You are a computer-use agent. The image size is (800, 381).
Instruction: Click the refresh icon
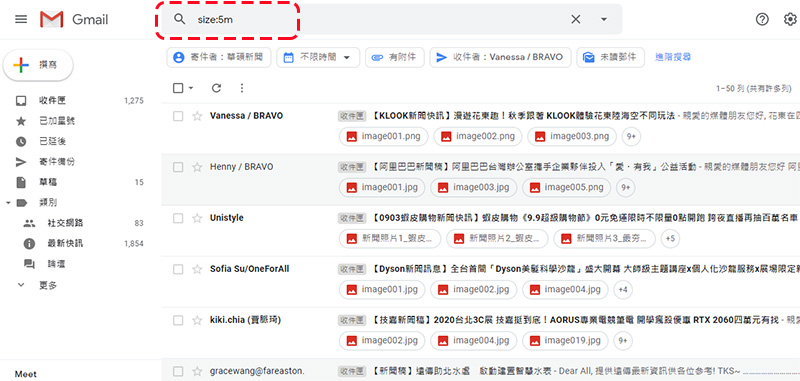coord(216,88)
